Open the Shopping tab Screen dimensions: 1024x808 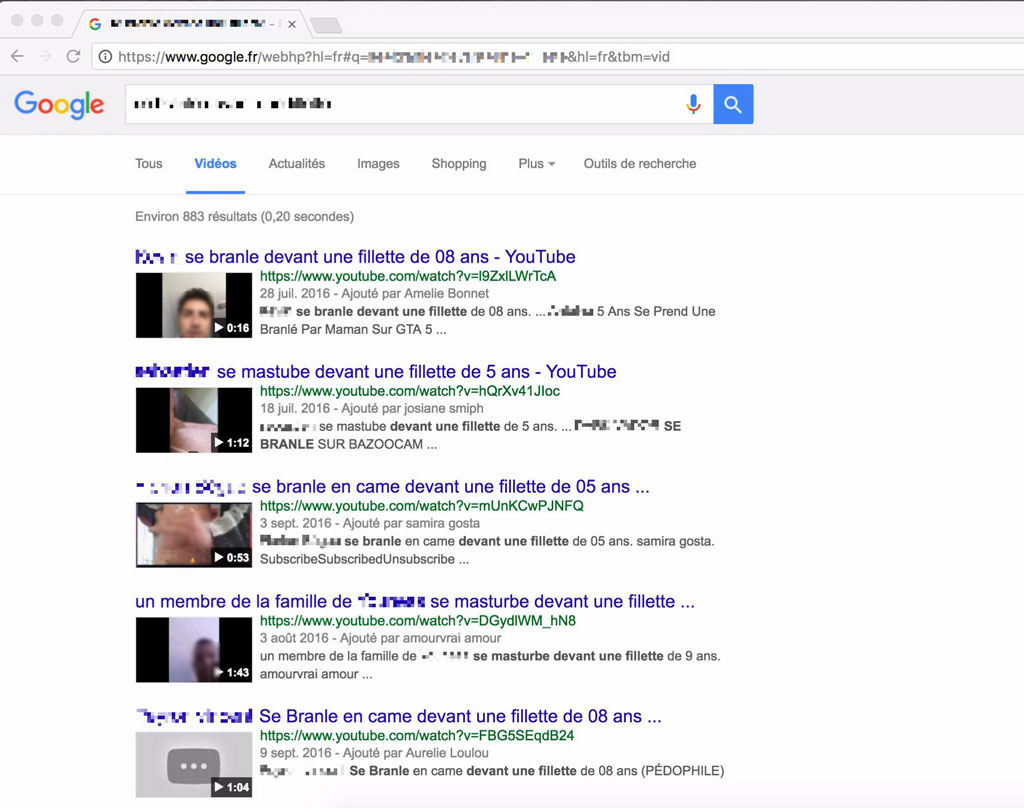458,164
